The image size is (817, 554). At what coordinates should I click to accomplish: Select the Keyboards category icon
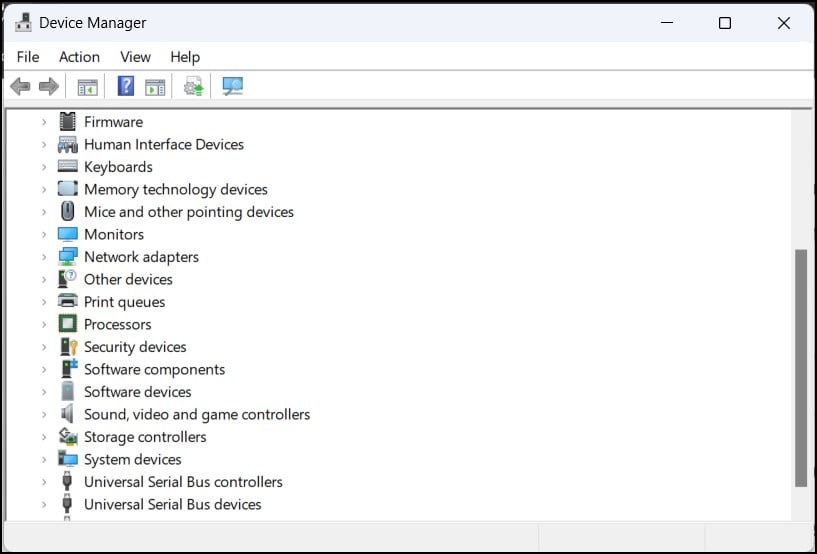point(67,166)
